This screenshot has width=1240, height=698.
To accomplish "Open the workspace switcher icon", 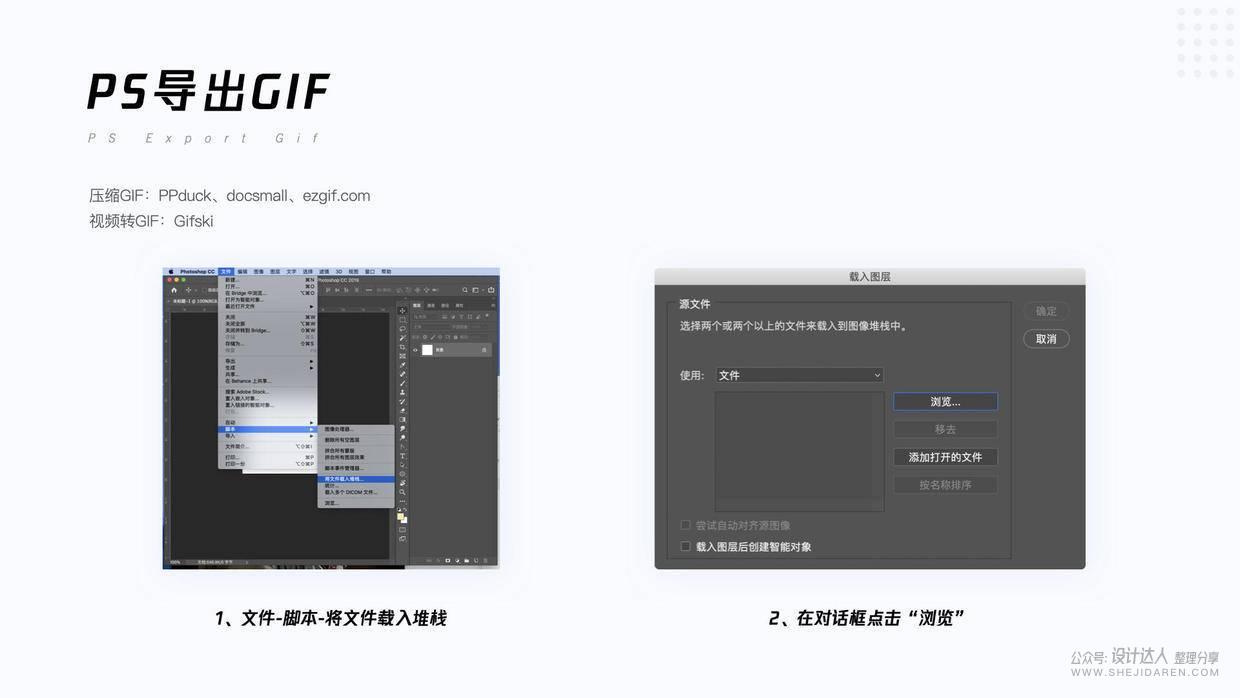I will coord(475,290).
